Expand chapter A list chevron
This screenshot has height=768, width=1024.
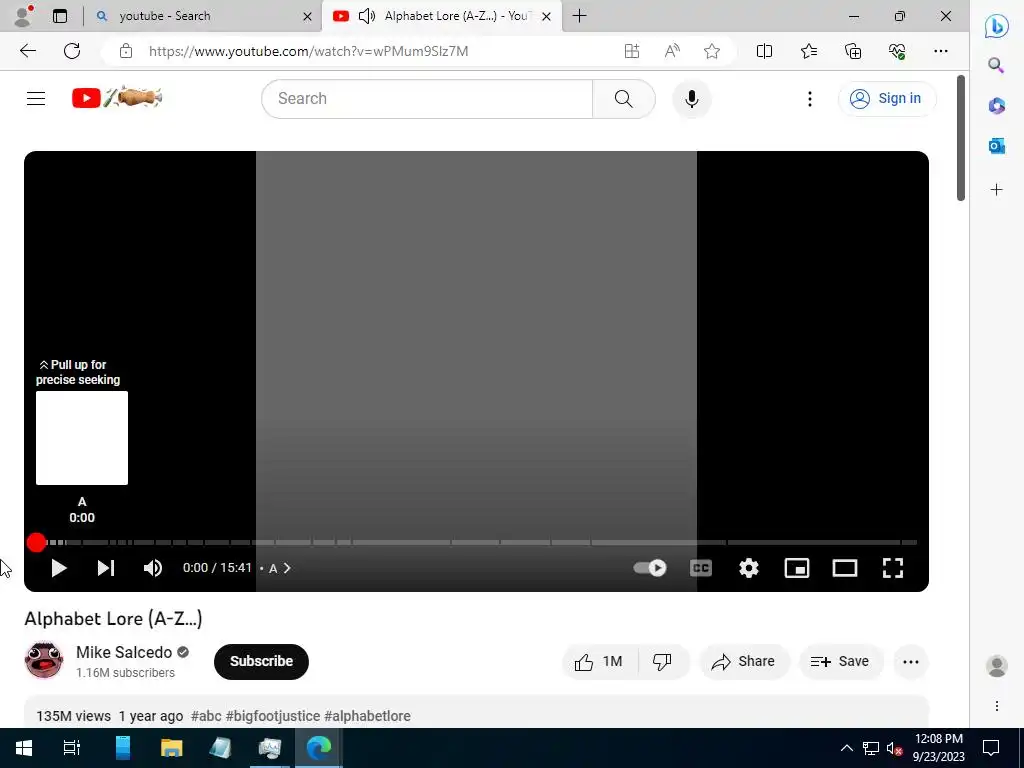coord(287,568)
